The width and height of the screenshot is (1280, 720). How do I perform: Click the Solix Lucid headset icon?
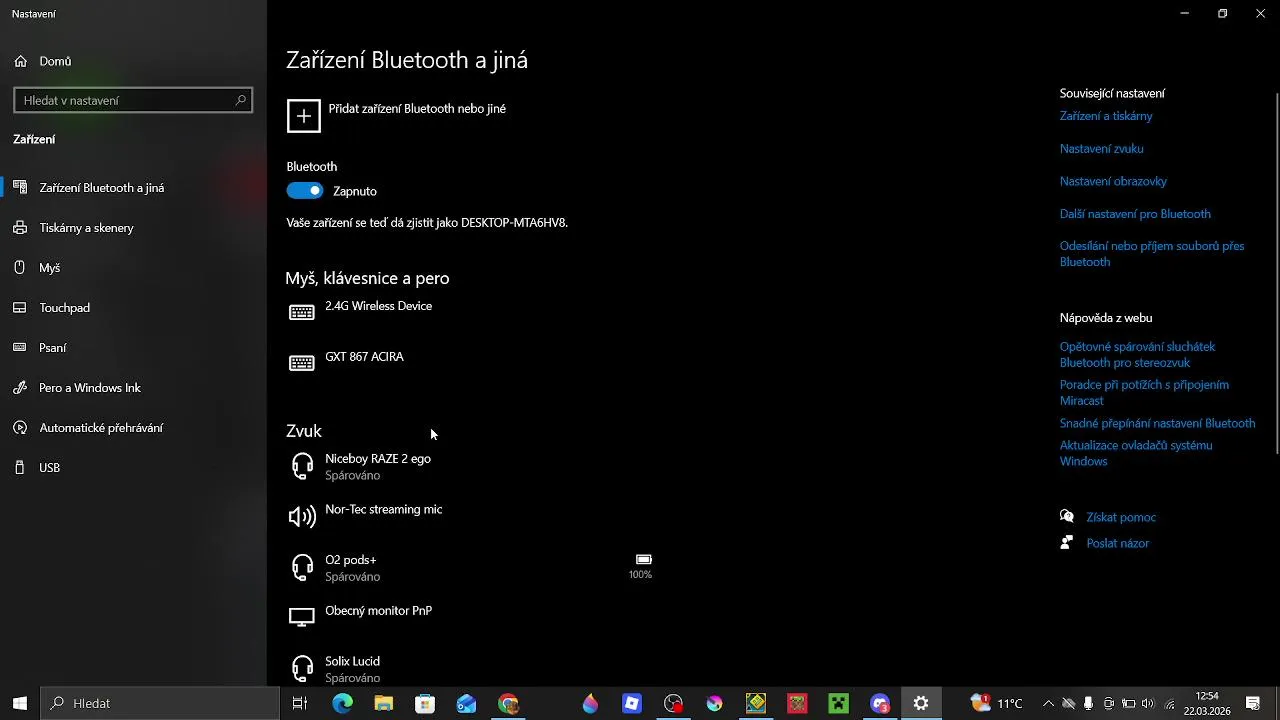(x=302, y=669)
